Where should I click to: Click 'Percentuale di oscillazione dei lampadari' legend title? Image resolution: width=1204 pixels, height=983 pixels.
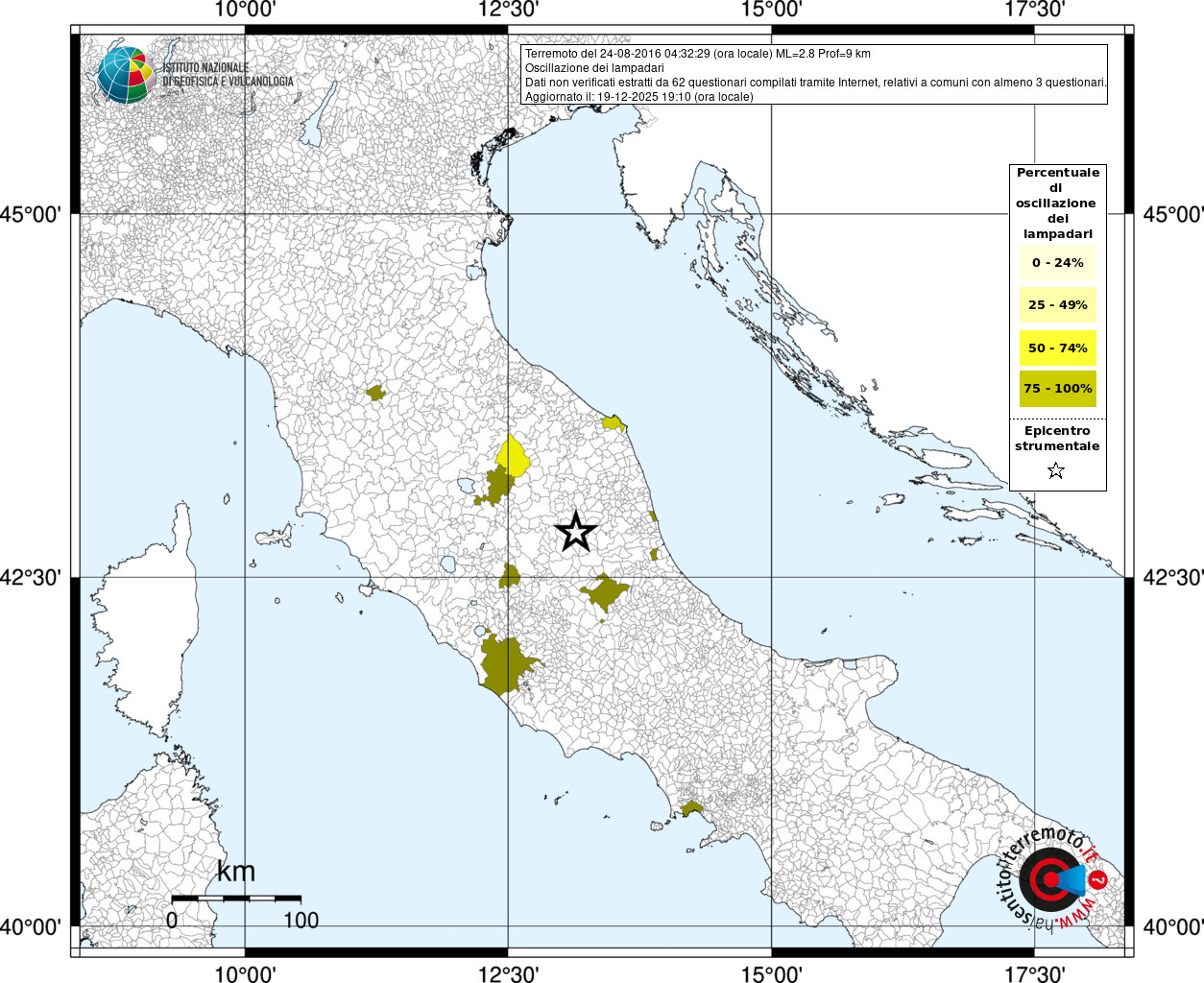(1057, 203)
